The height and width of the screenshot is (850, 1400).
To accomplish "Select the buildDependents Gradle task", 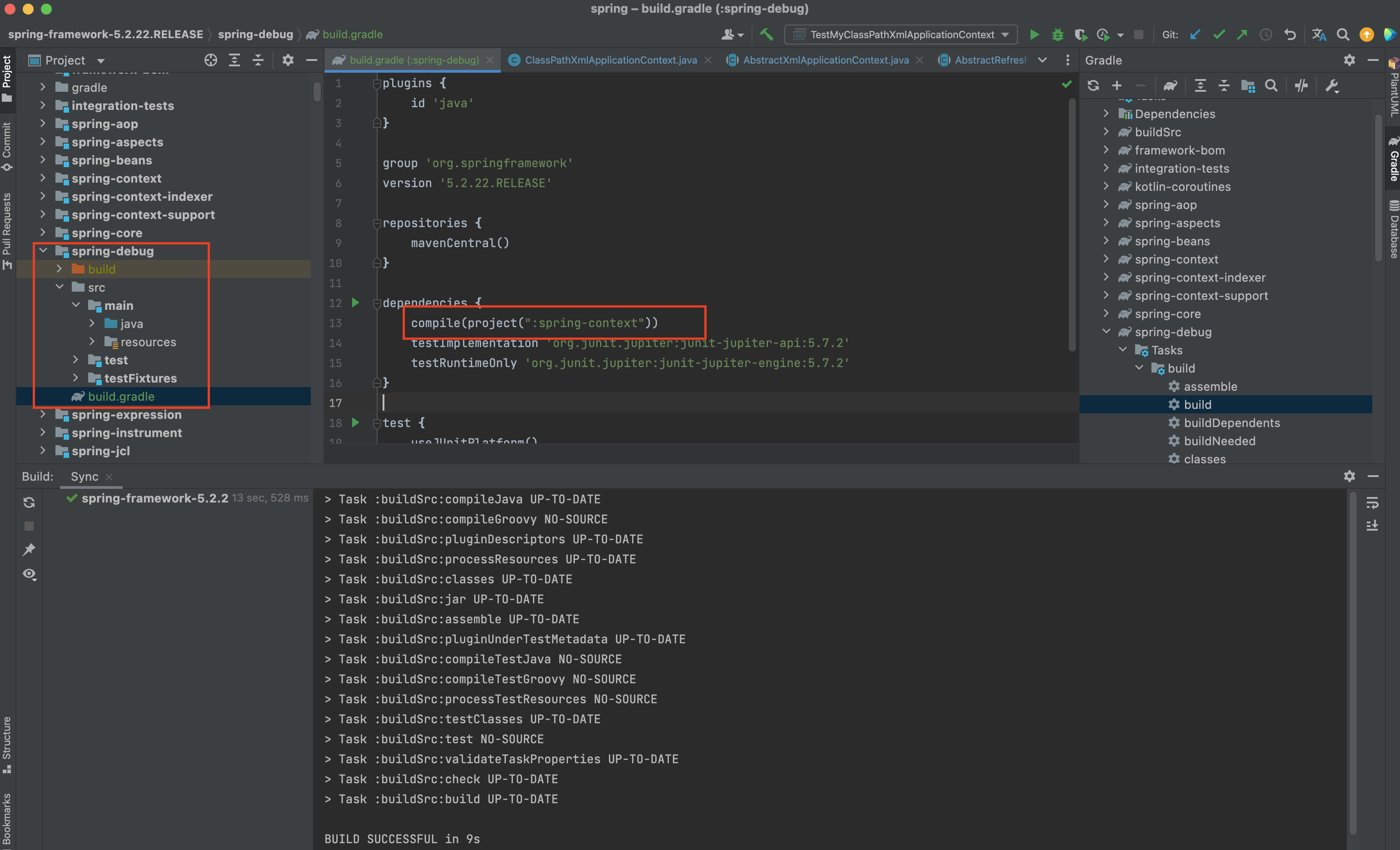I will pyautogui.click(x=1231, y=423).
